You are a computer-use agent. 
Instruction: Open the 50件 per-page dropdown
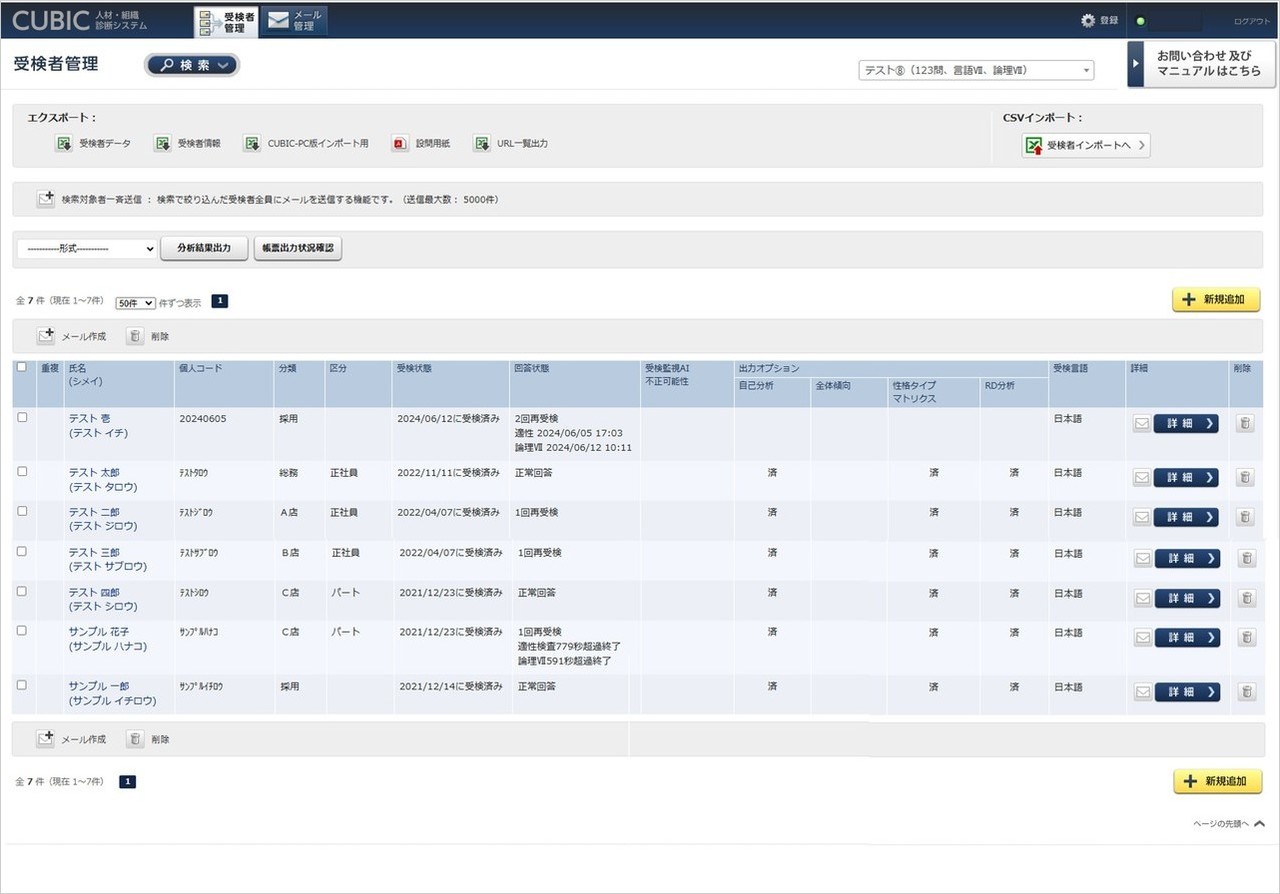(x=136, y=302)
